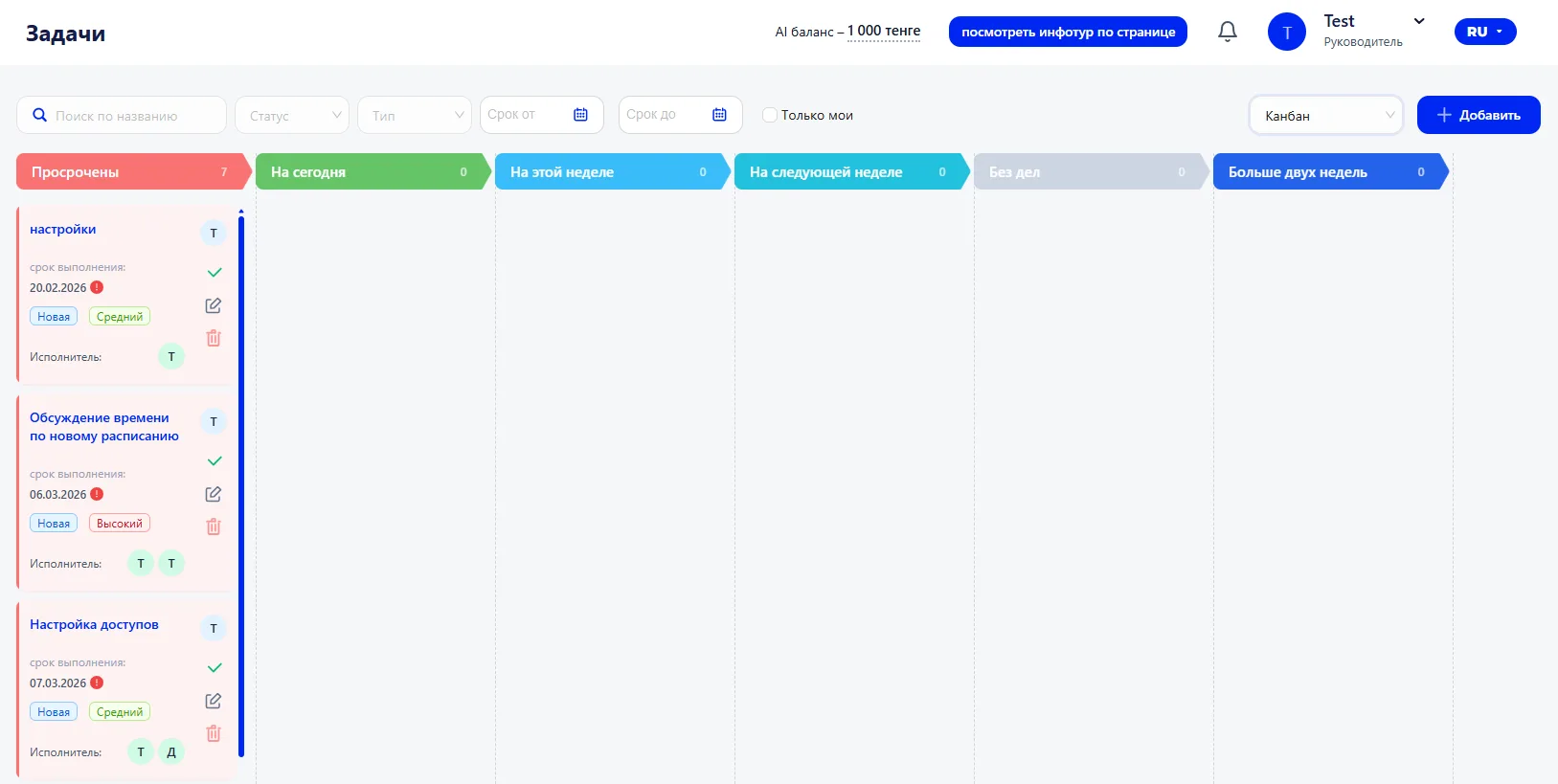The image size is (1558, 784).
Task: Click the author avatar on the 'Обсуждение времени' card
Action: point(214,421)
